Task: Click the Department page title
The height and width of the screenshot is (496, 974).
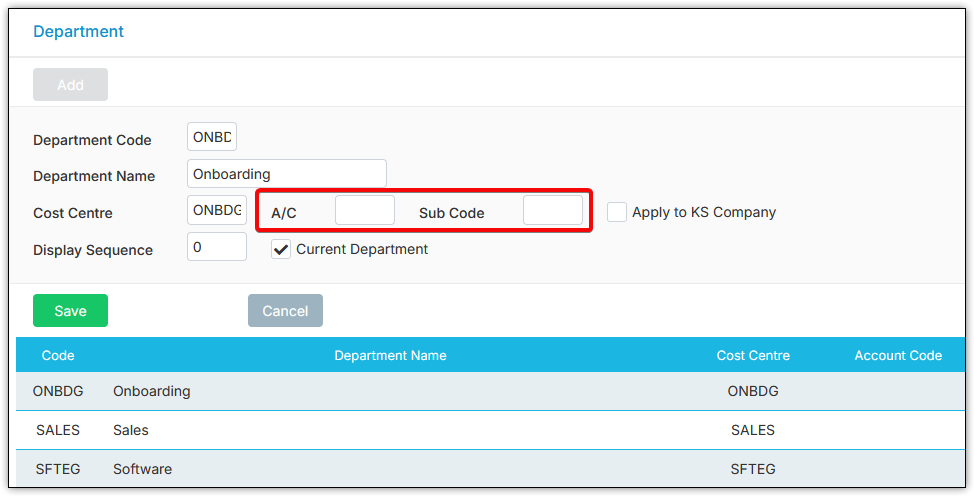Action: point(79,31)
